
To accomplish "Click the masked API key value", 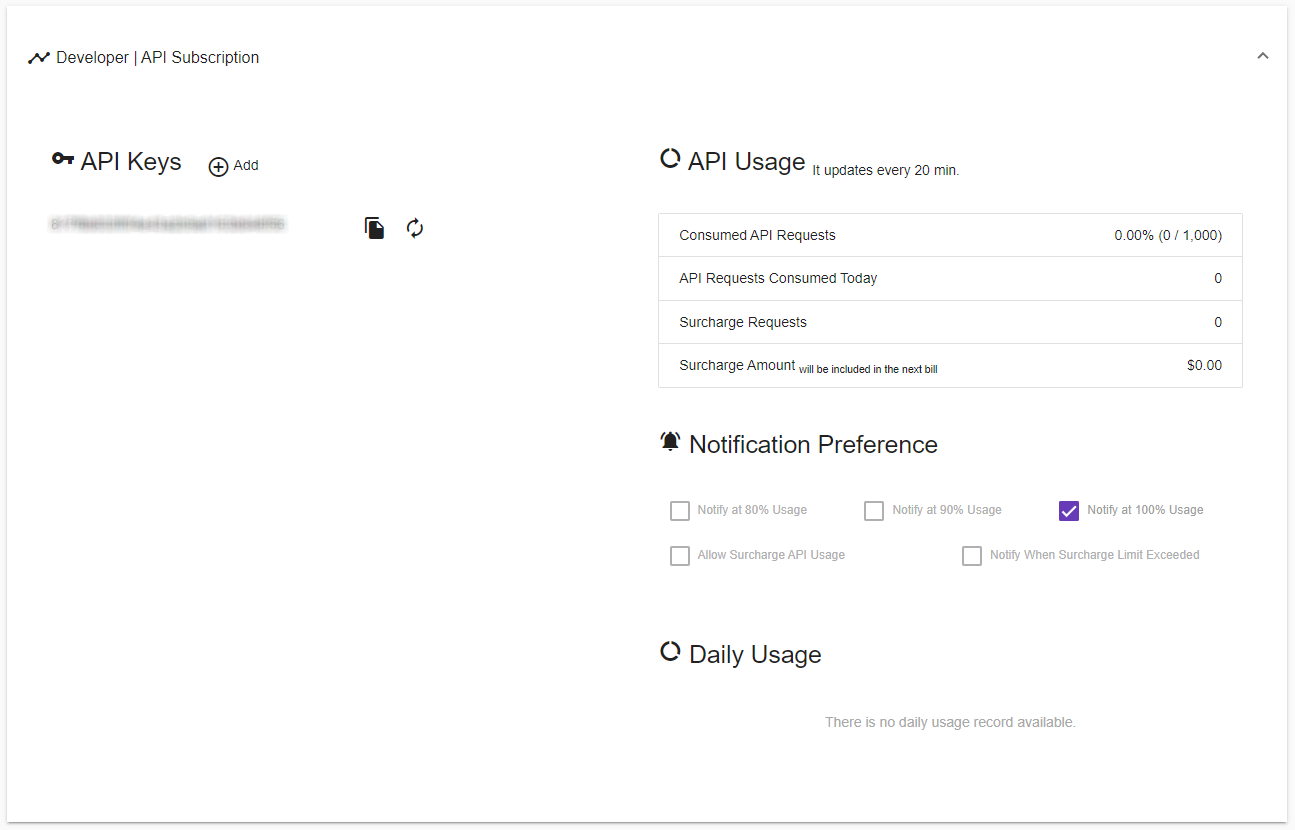I will point(167,225).
